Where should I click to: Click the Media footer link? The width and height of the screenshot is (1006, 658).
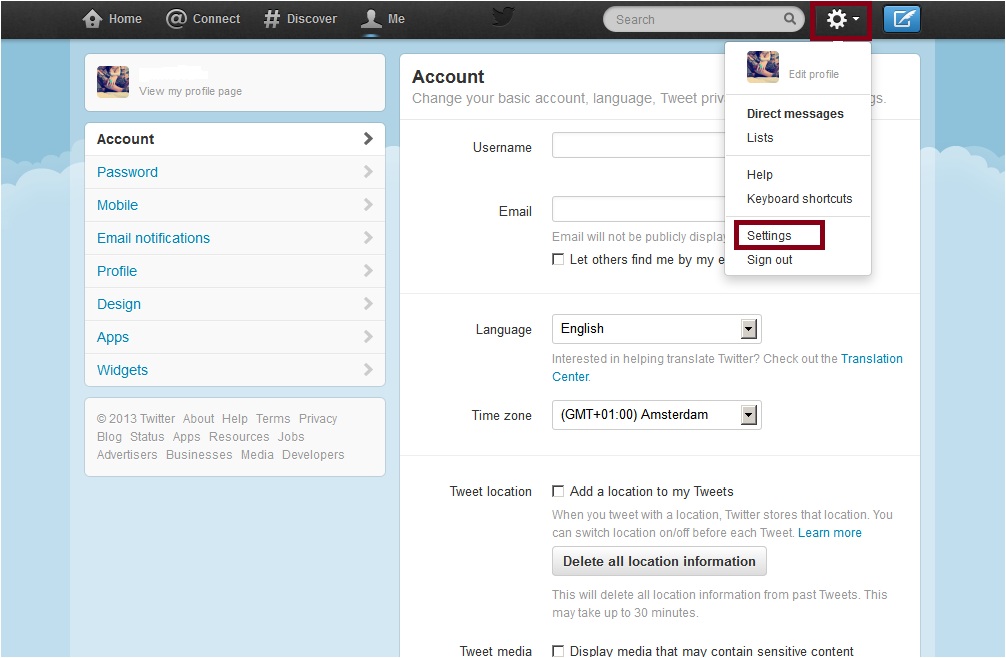pos(257,455)
